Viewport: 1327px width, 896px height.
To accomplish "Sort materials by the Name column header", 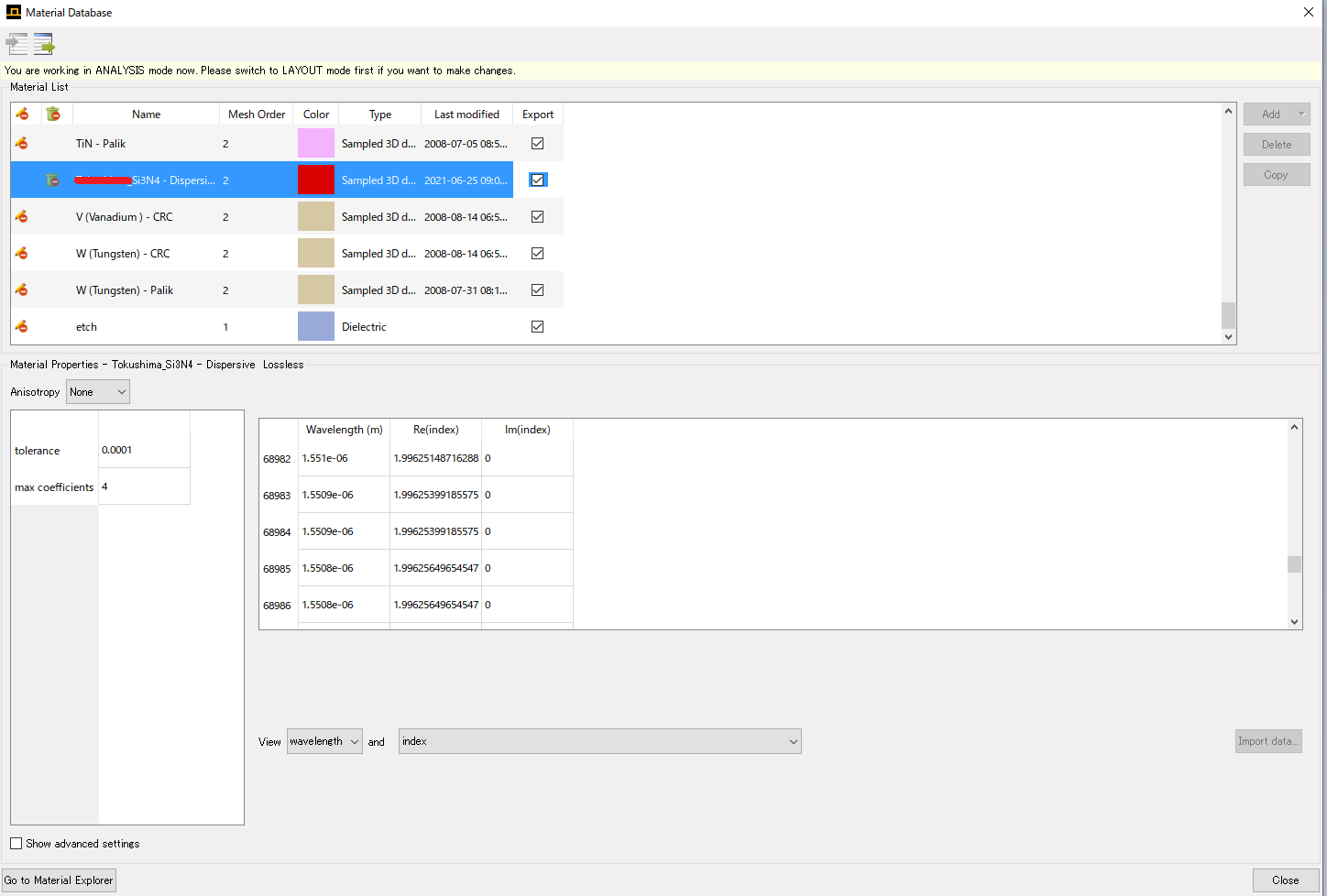I will tap(146, 115).
